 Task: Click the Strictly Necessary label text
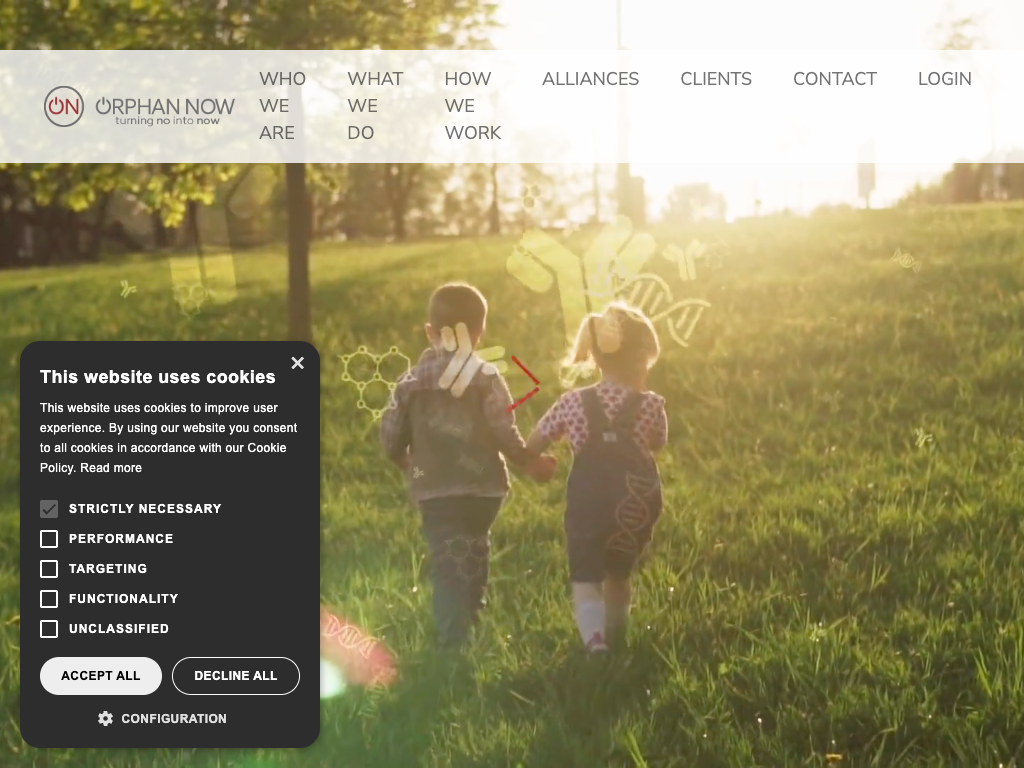(145, 509)
